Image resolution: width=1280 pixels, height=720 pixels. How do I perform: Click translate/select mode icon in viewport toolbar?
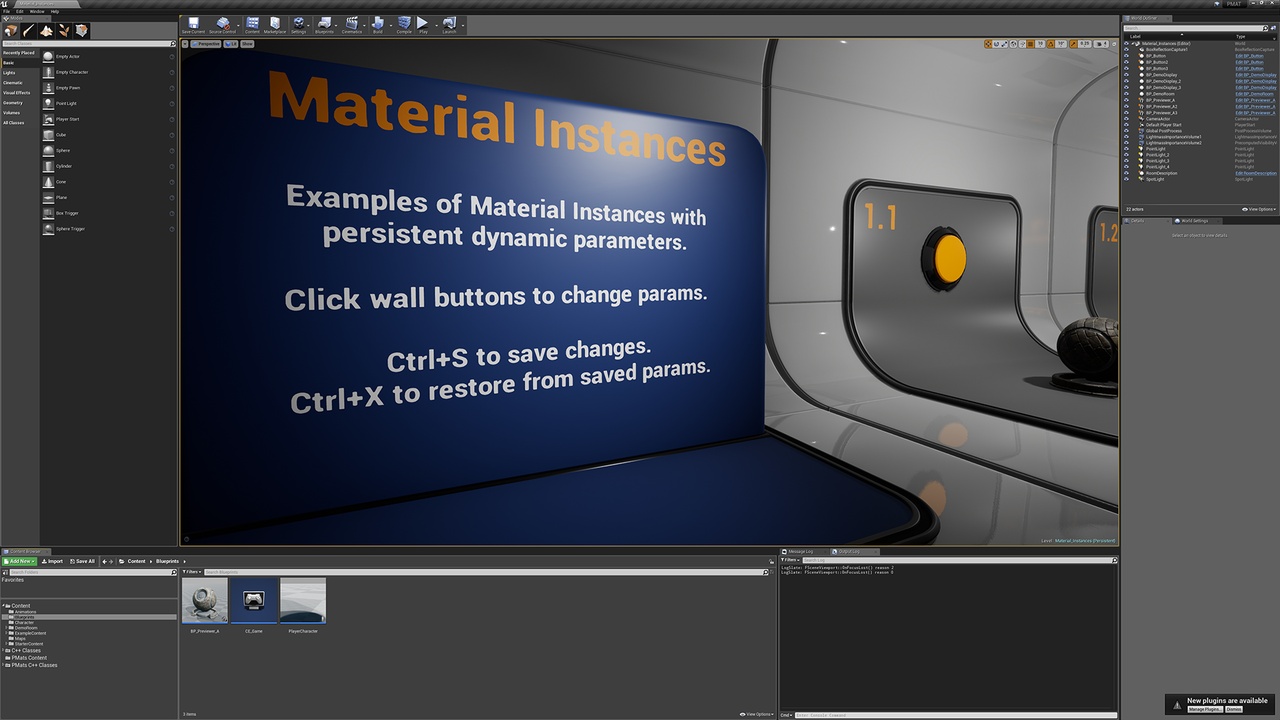click(988, 44)
